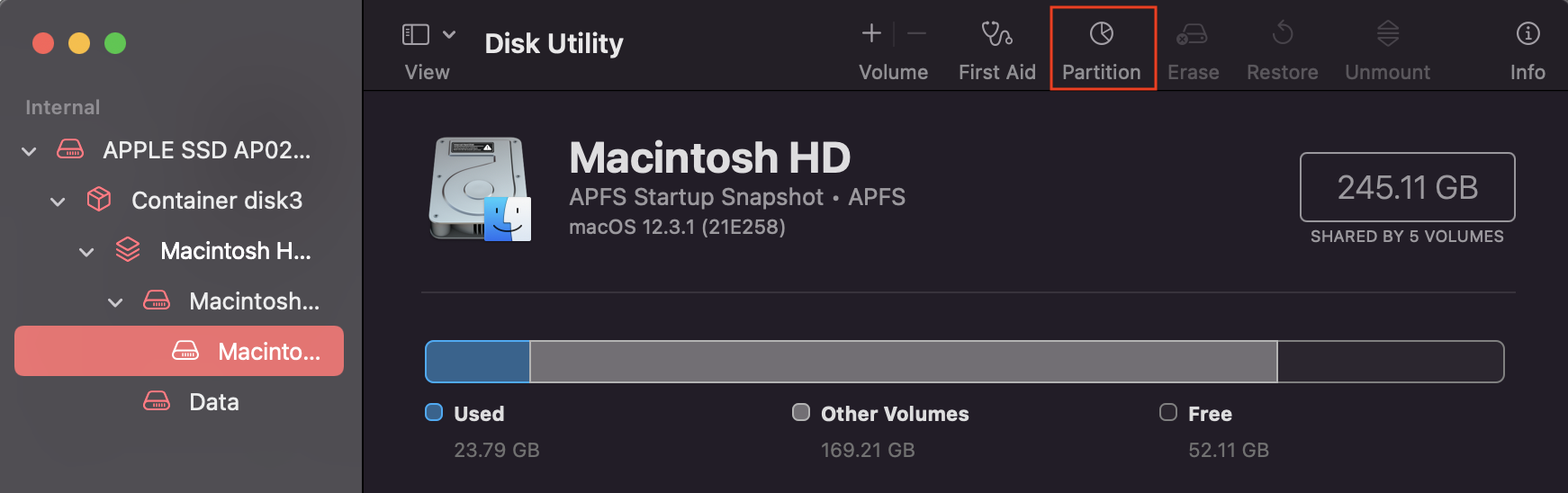Click the remove volume minus icon
The image size is (1568, 493).
pos(916,34)
